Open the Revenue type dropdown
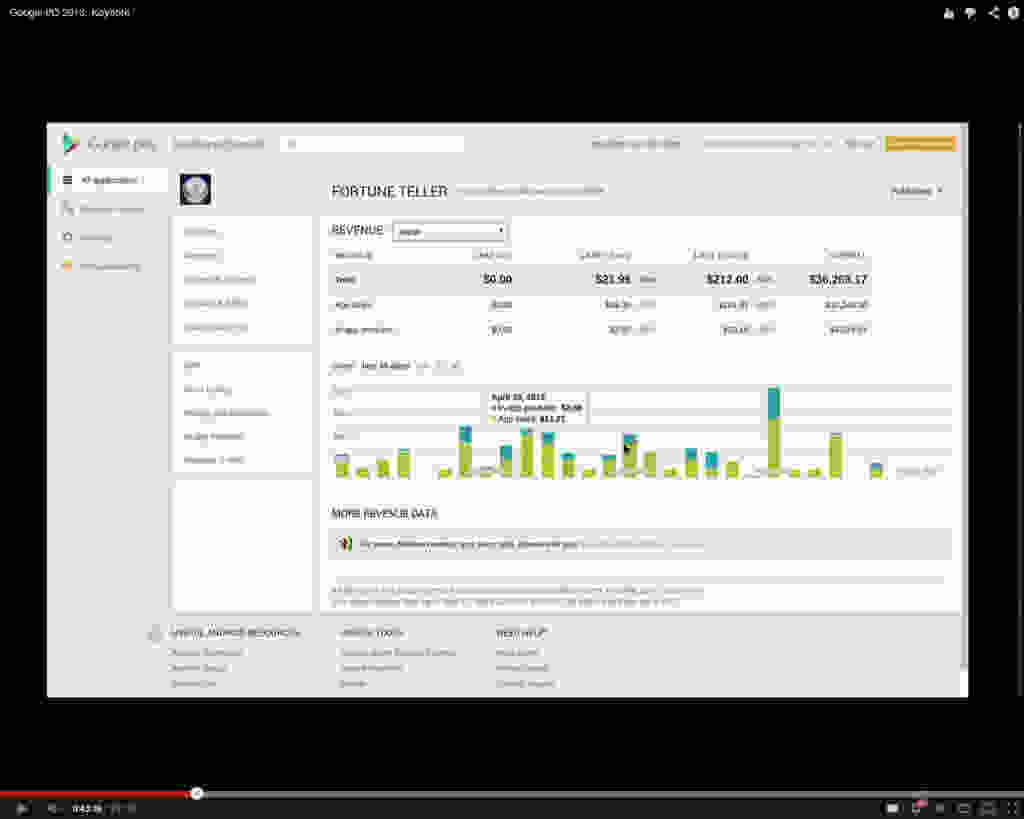The width and height of the screenshot is (1024, 819). [x=450, y=231]
